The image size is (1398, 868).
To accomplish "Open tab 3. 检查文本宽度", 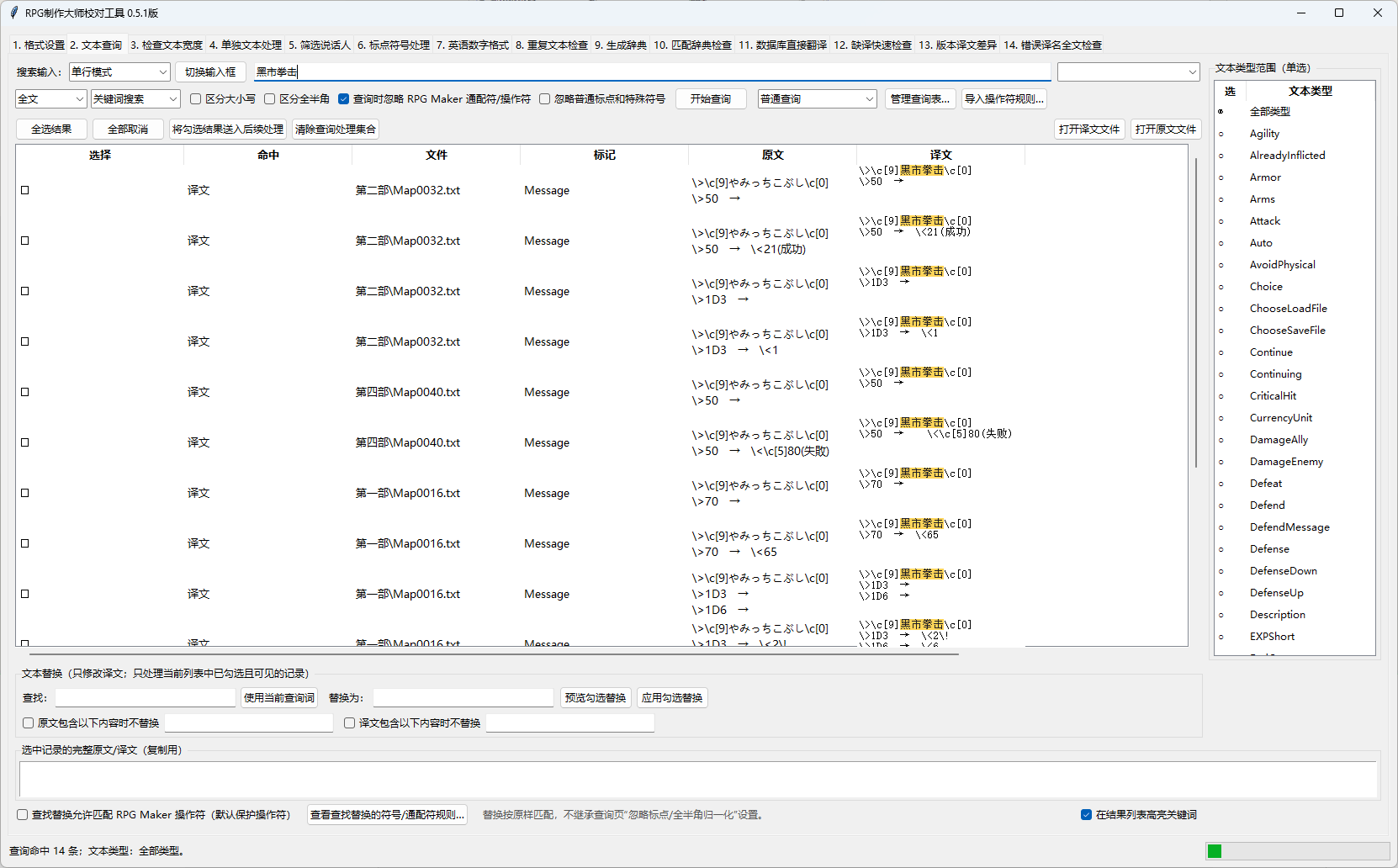I will (167, 45).
